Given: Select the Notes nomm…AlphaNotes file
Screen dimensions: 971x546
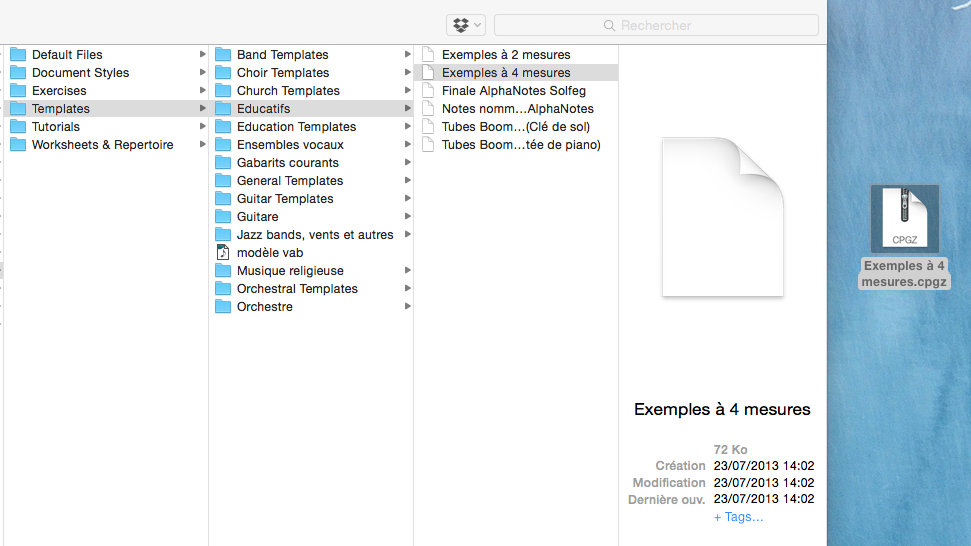Looking at the screenshot, I should pyautogui.click(x=517, y=109).
